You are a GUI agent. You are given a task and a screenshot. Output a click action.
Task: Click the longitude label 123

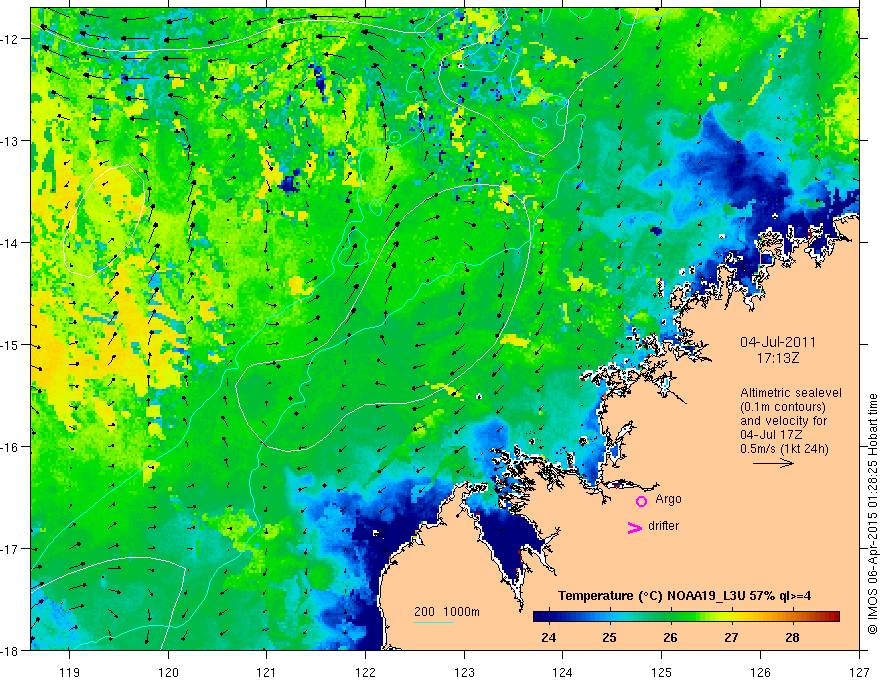[464, 672]
